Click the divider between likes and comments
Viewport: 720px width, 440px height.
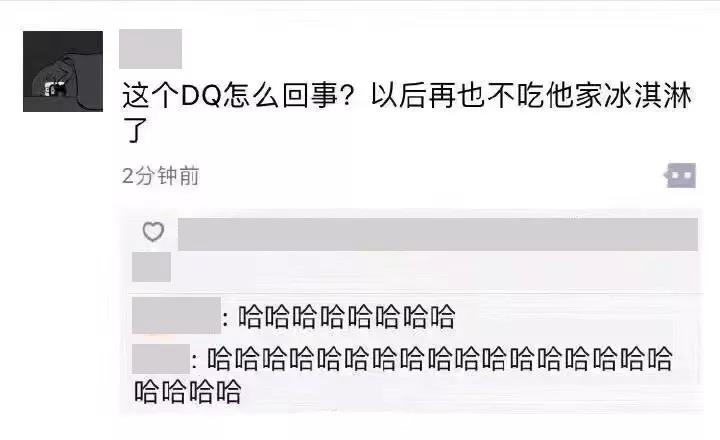coord(416,292)
